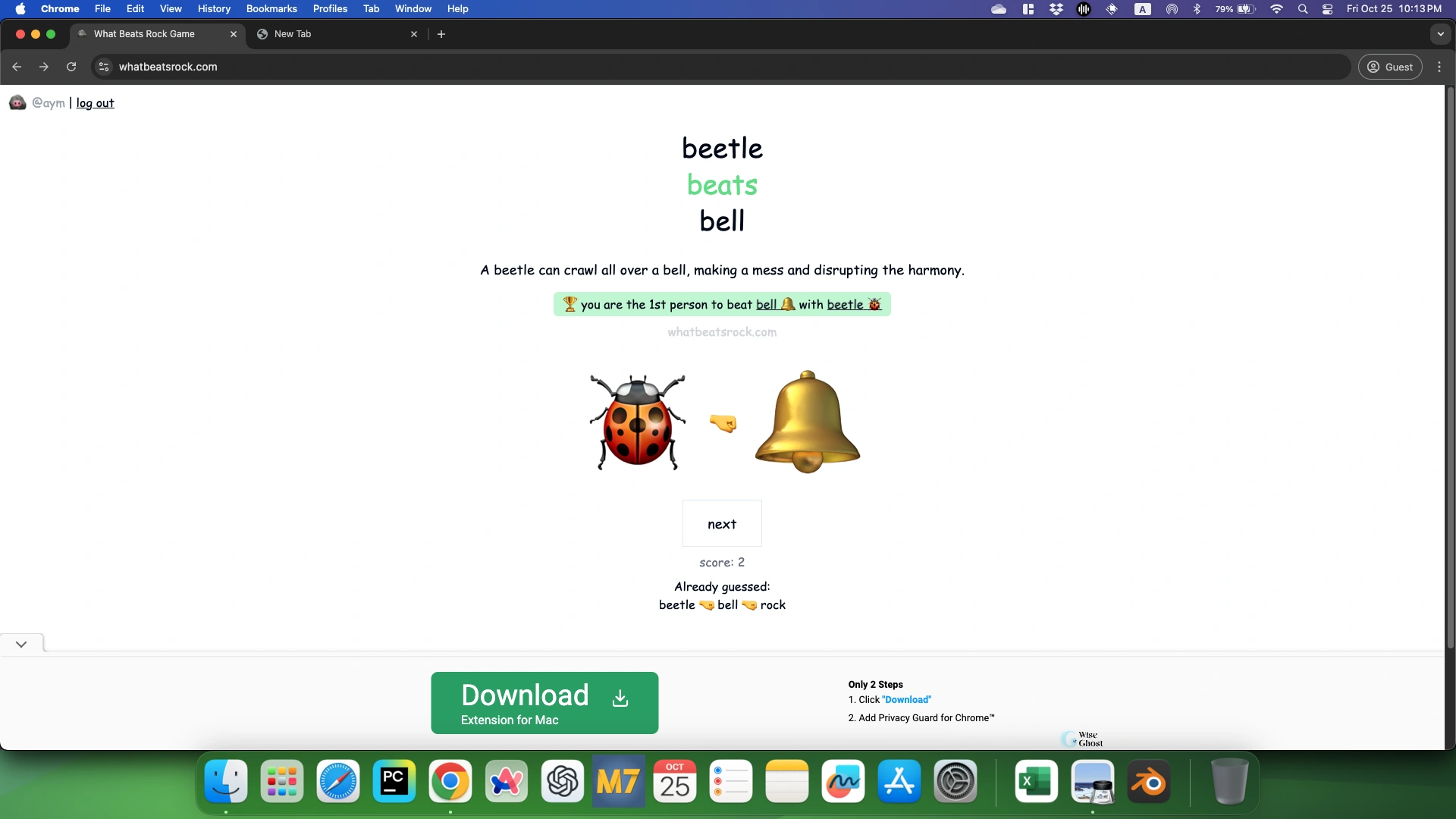Open a new tab with plus button
The width and height of the screenshot is (1456, 819).
441,34
